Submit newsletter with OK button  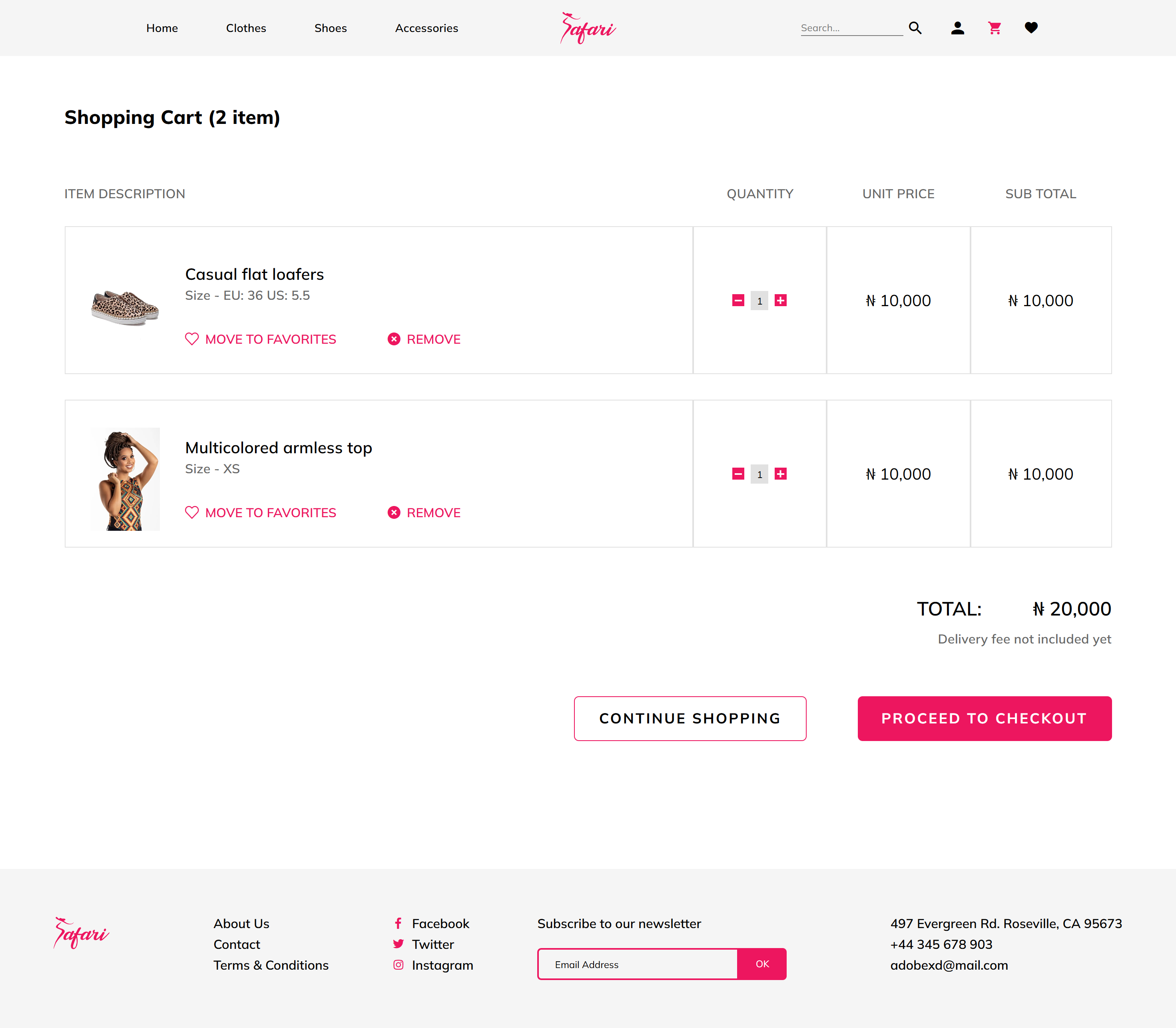[x=762, y=964]
